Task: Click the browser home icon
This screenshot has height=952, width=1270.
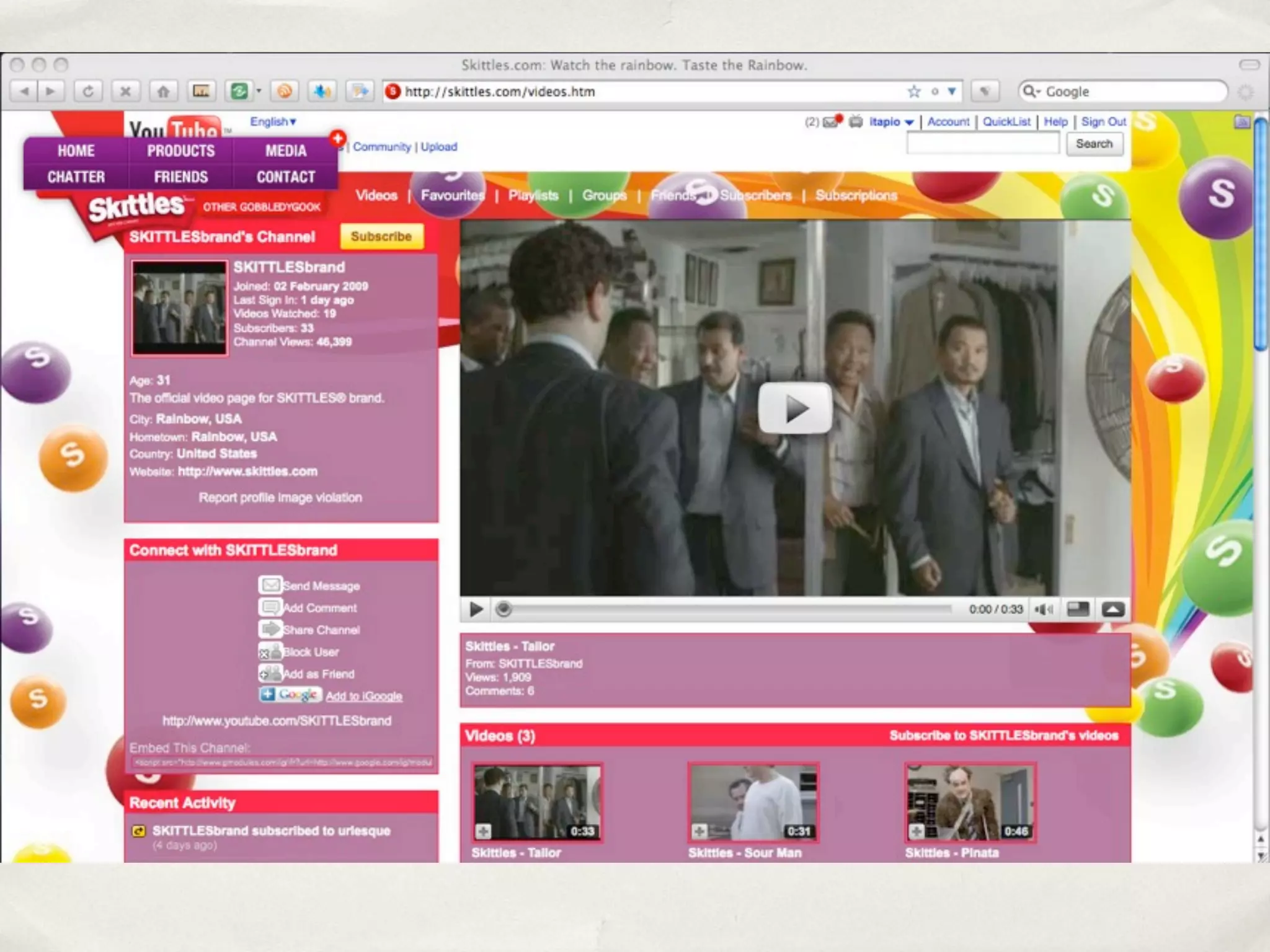Action: point(163,92)
